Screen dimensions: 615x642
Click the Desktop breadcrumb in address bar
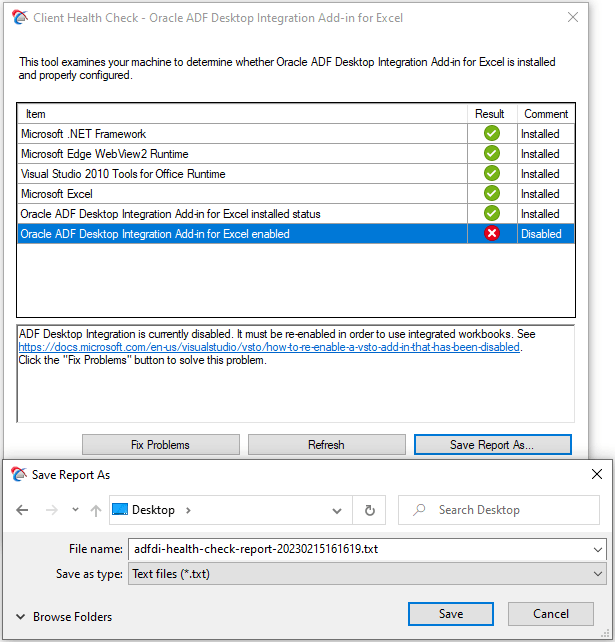point(153,510)
